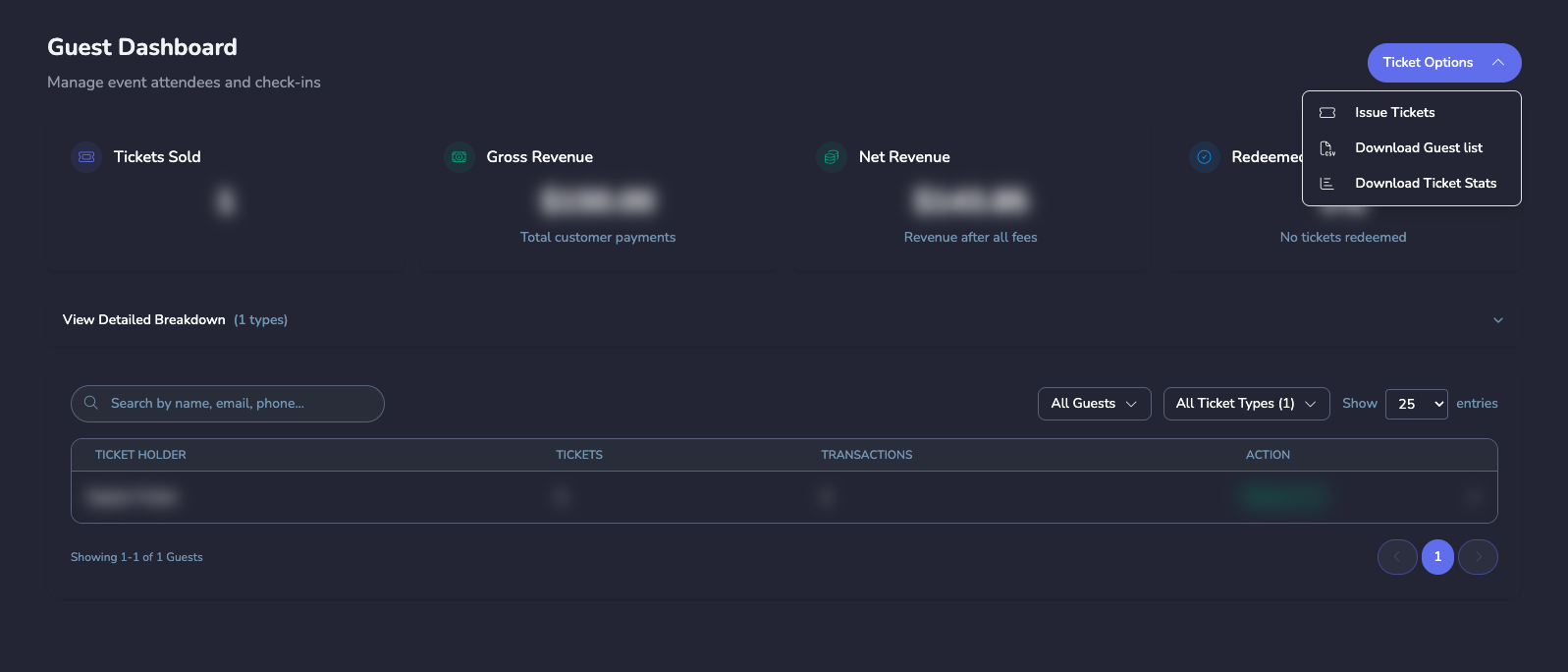This screenshot has height=672, width=1568.
Task: Click 'No tickets redeemed' caption
Action: pos(1343,238)
